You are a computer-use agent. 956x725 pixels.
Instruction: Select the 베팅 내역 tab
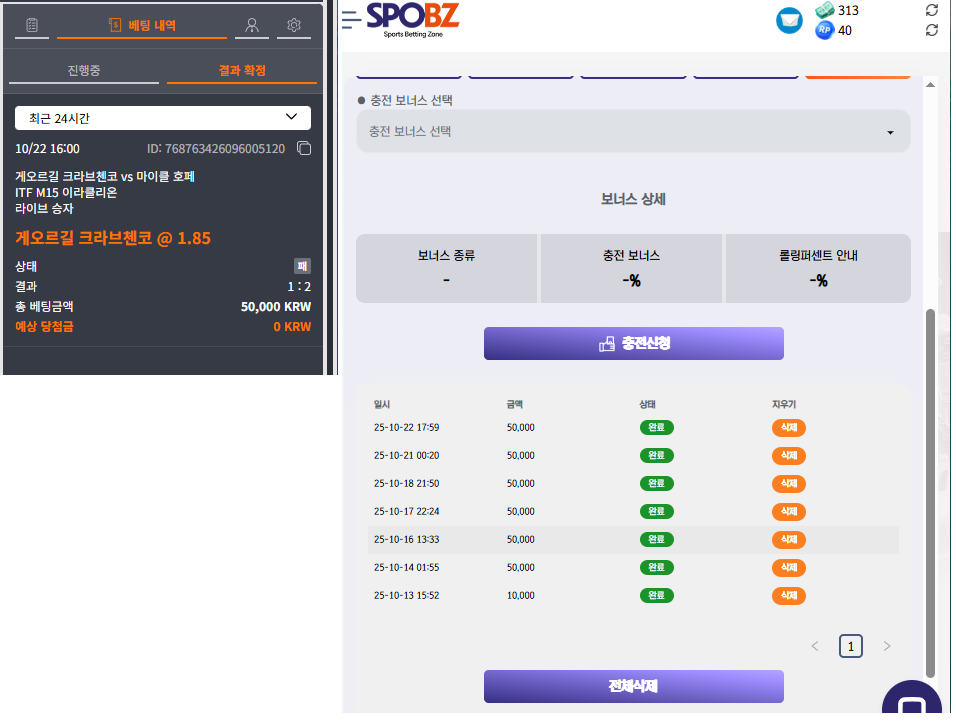point(143,25)
